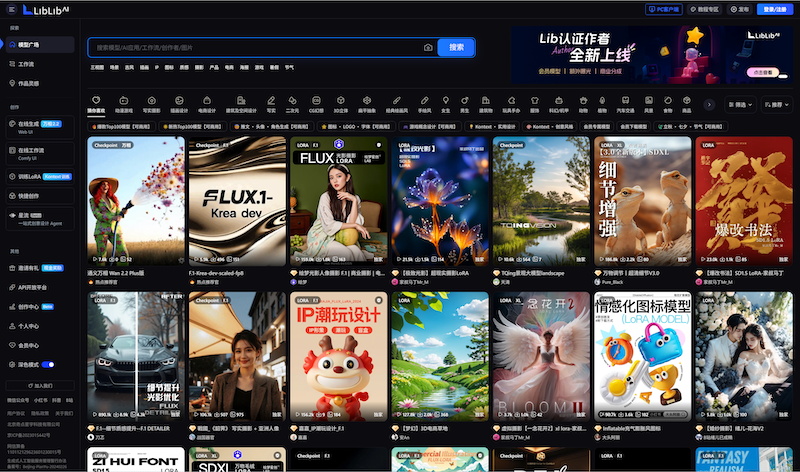Open 在线工作流 Comfy UI entry

point(40,154)
